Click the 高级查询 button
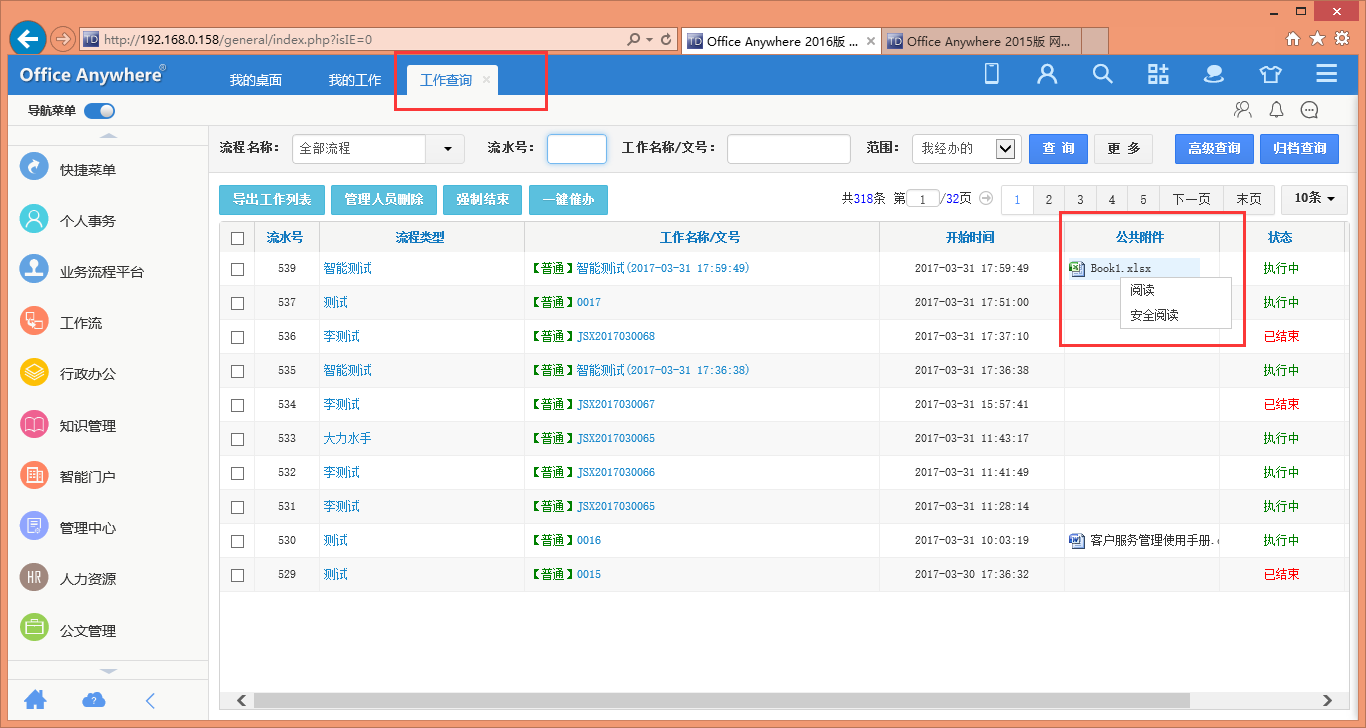Screen dimensions: 1366x728 click(x=1214, y=149)
